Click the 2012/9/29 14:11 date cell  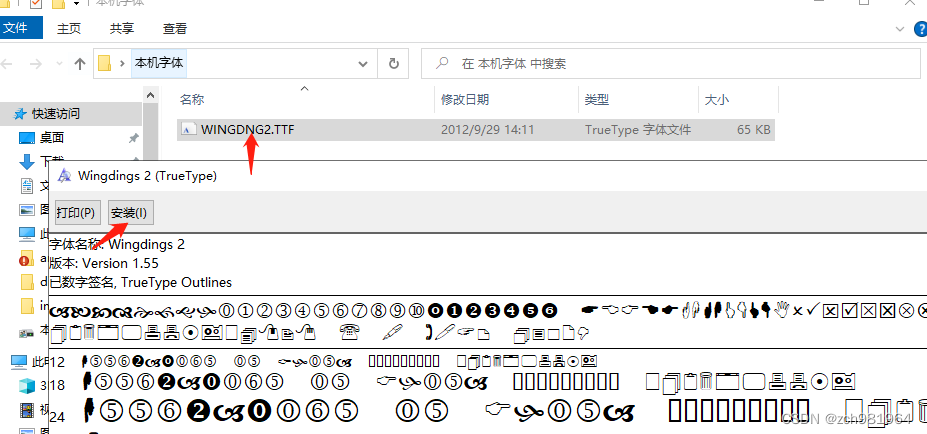point(488,129)
